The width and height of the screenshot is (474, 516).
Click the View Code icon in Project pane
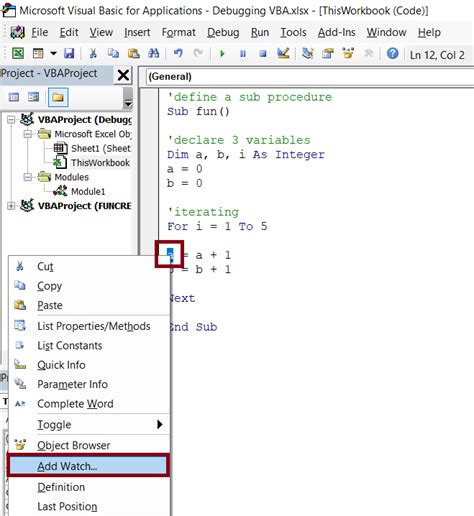click(x=14, y=97)
